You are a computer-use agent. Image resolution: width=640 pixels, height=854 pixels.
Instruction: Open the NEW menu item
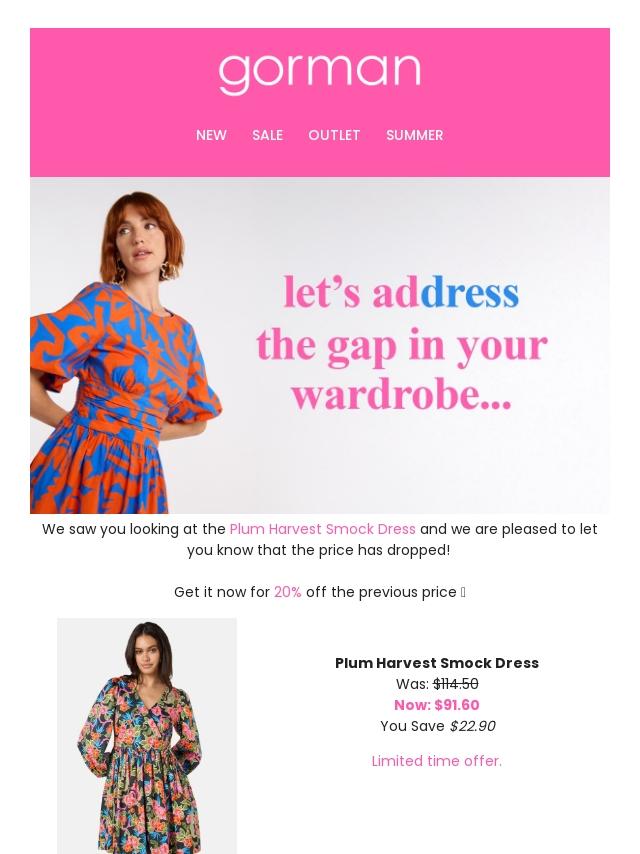point(211,135)
